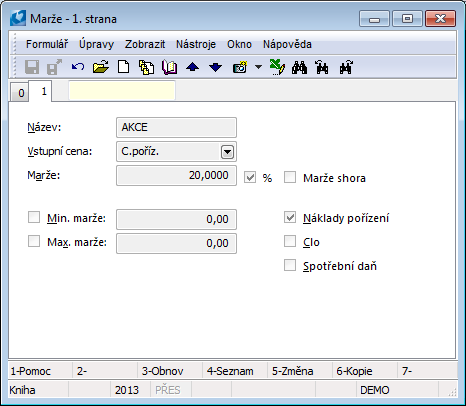The height and width of the screenshot is (406, 466).
Task: Switch to tab 0
Action: 21,93
